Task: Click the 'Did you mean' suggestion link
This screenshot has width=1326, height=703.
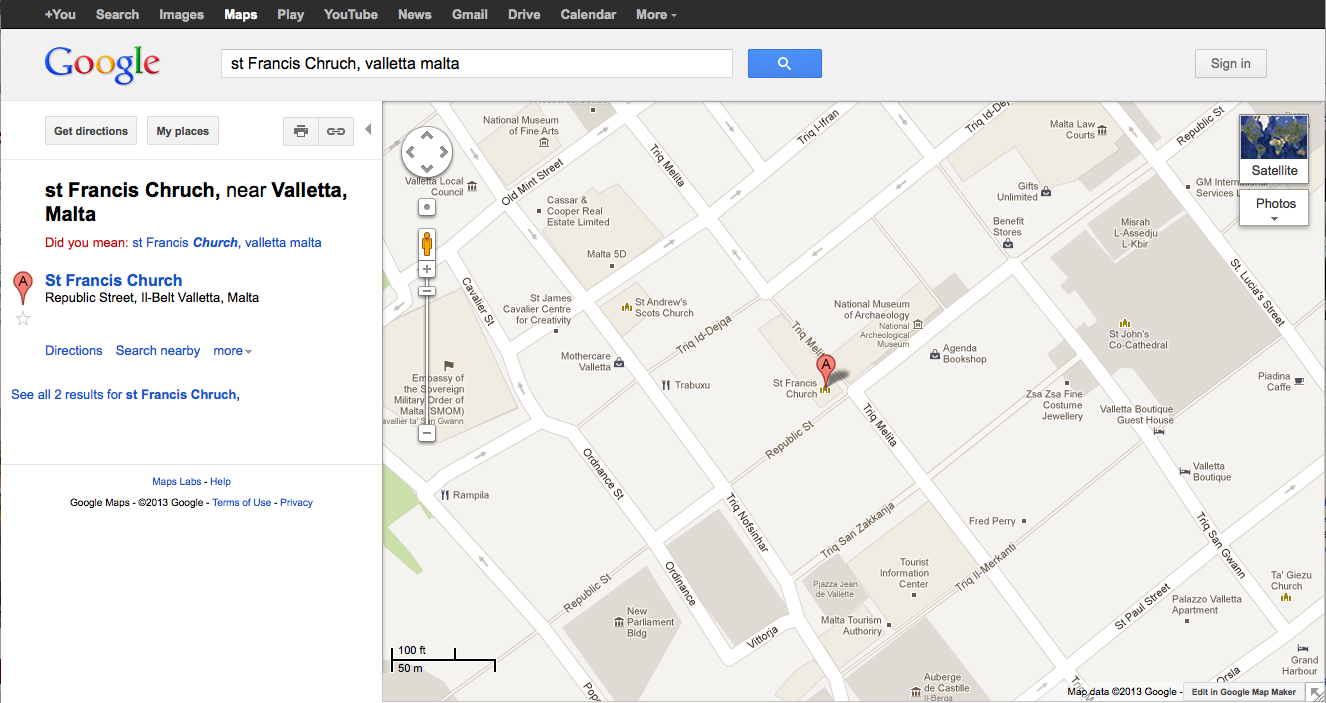Action: click(227, 243)
